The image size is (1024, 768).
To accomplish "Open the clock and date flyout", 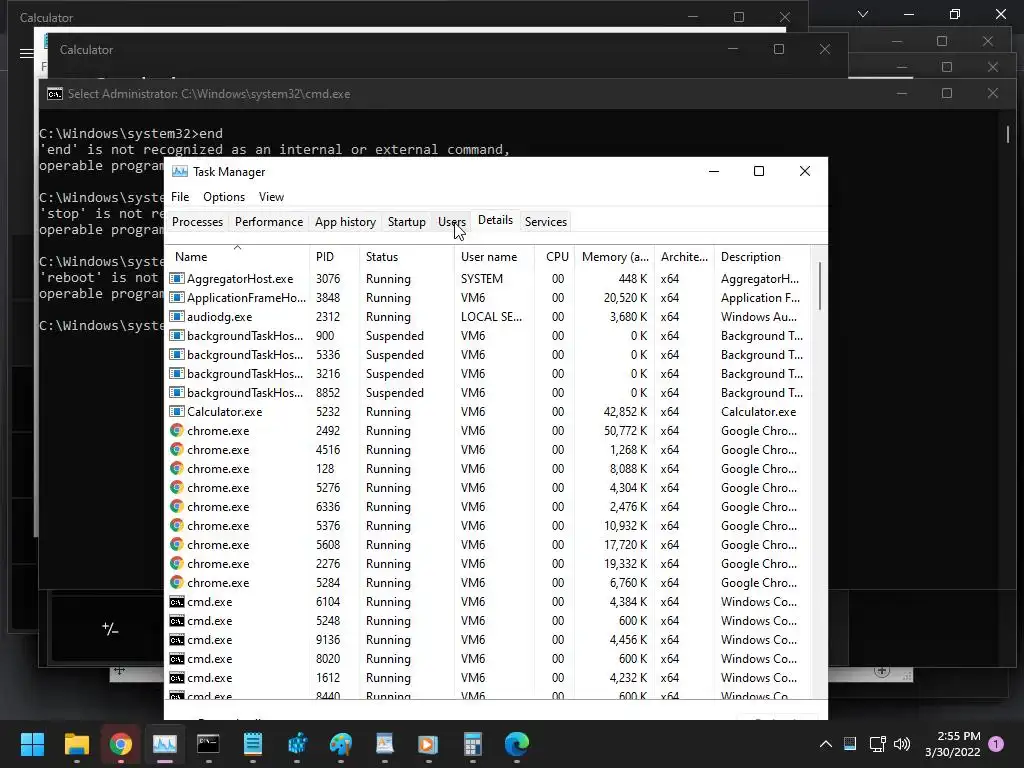I will (953, 744).
